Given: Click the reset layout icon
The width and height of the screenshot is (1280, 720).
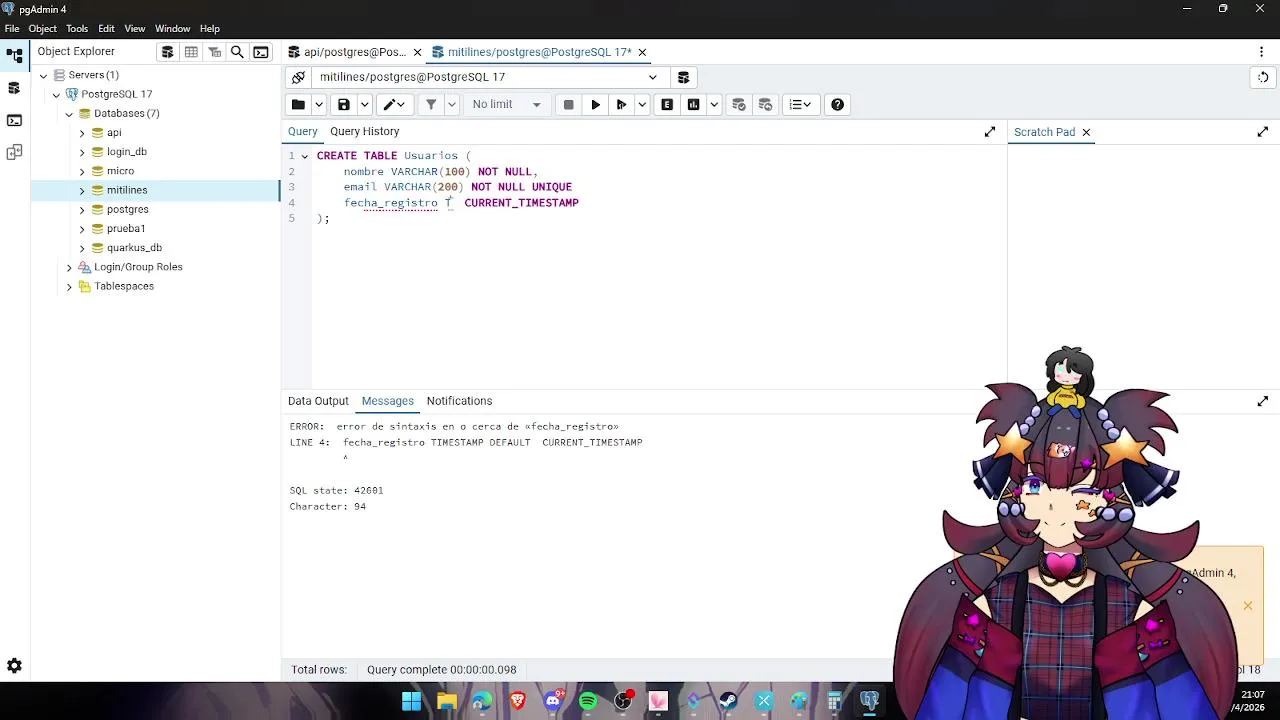Looking at the screenshot, I should coord(1263,77).
